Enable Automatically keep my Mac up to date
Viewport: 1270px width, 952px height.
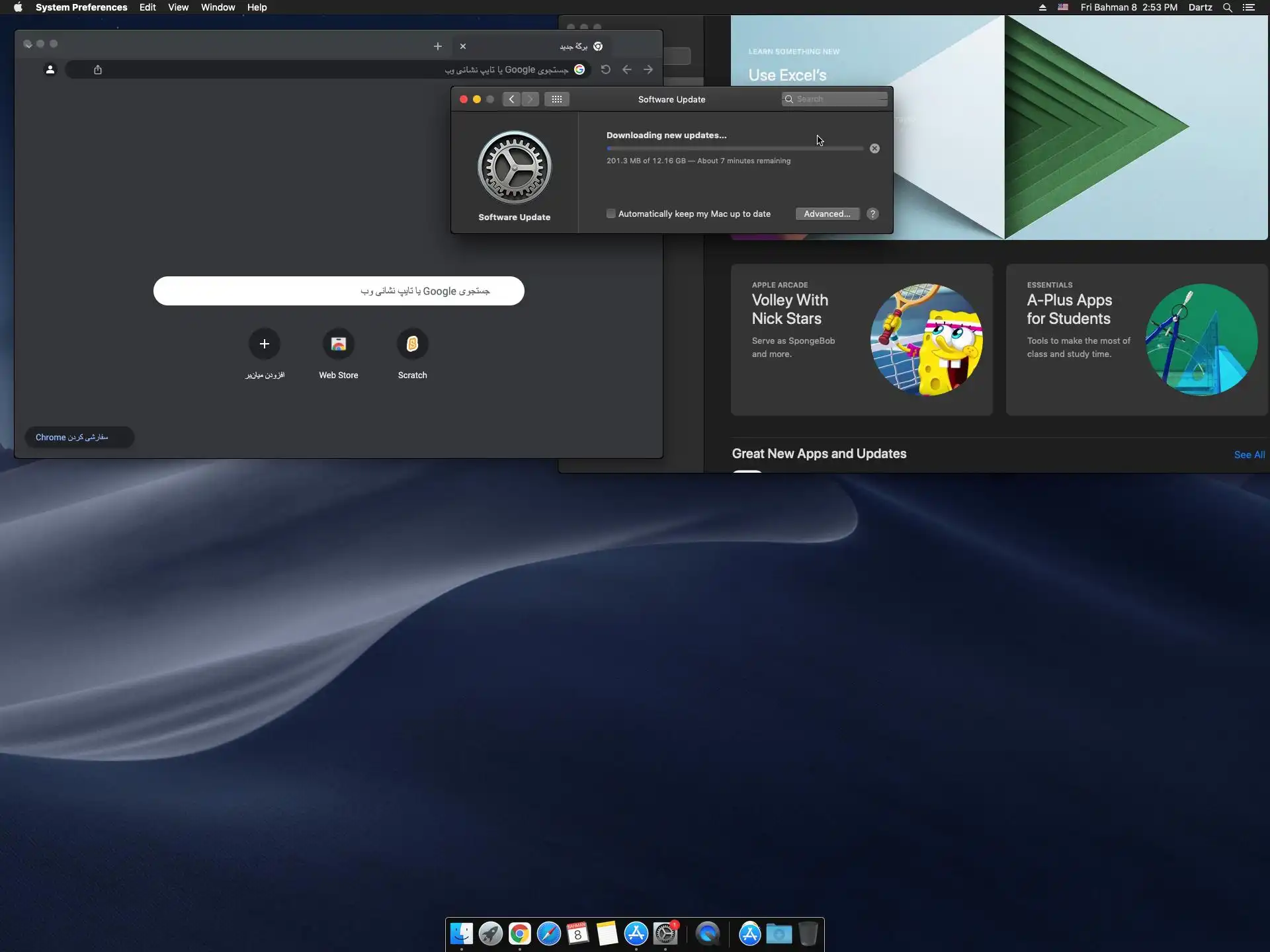(x=611, y=214)
